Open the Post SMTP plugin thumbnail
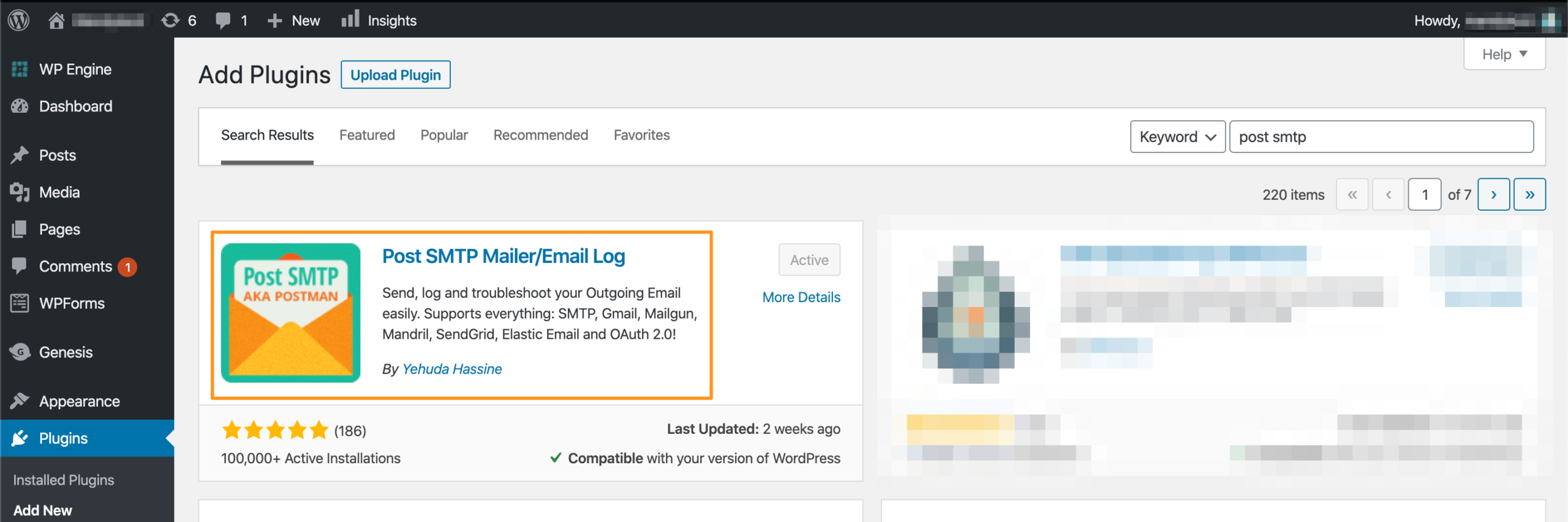This screenshot has height=522, width=1568. coord(290,312)
